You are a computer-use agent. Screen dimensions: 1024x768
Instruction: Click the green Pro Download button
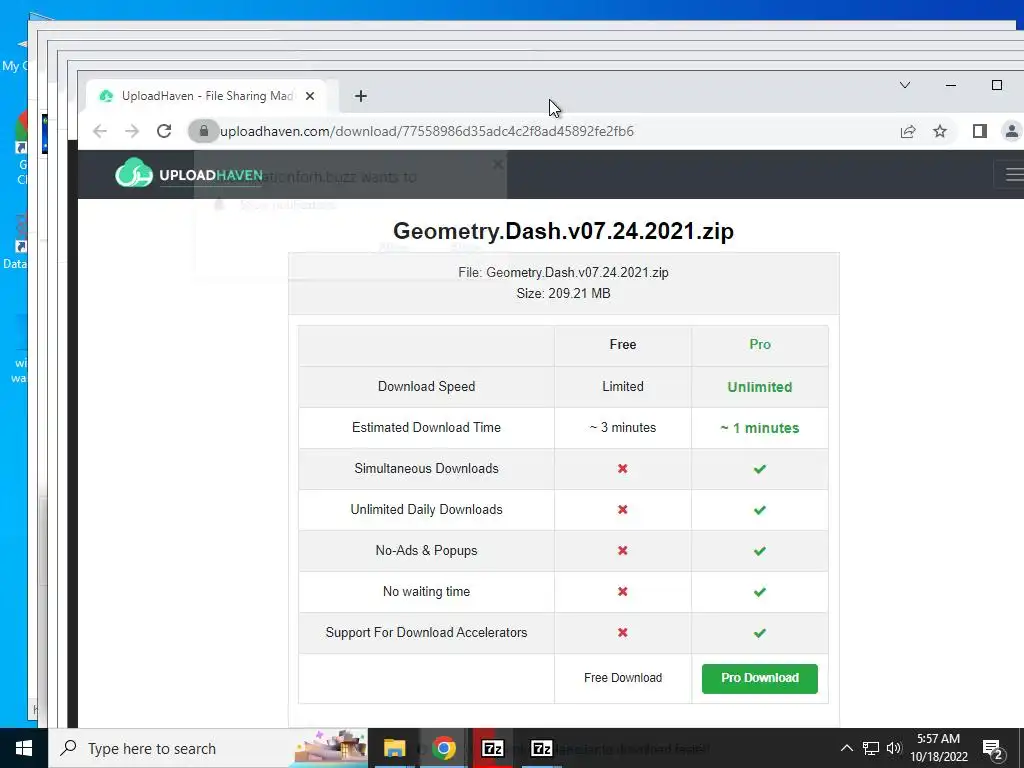[x=760, y=679]
